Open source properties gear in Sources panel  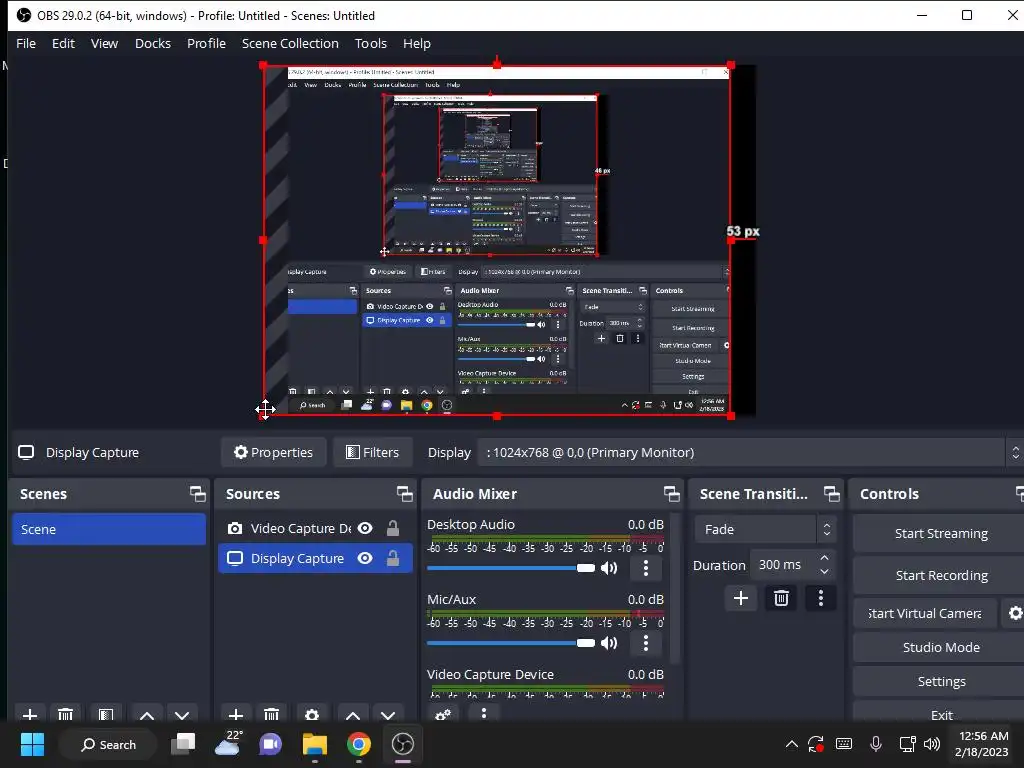312,714
